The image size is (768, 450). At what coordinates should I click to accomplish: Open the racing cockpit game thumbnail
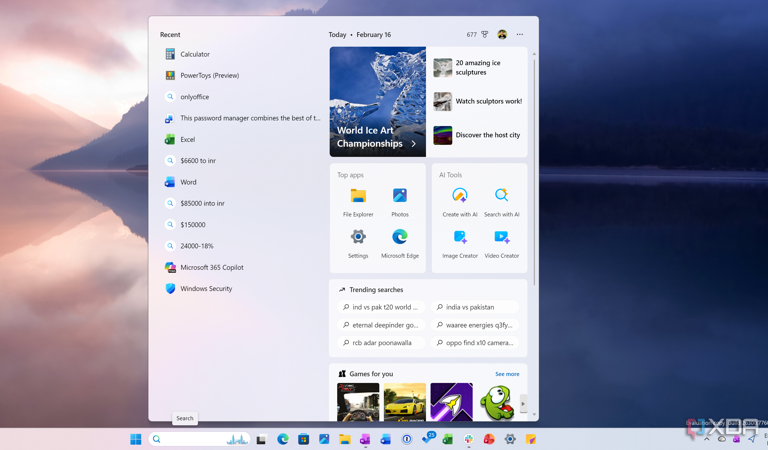click(x=358, y=402)
